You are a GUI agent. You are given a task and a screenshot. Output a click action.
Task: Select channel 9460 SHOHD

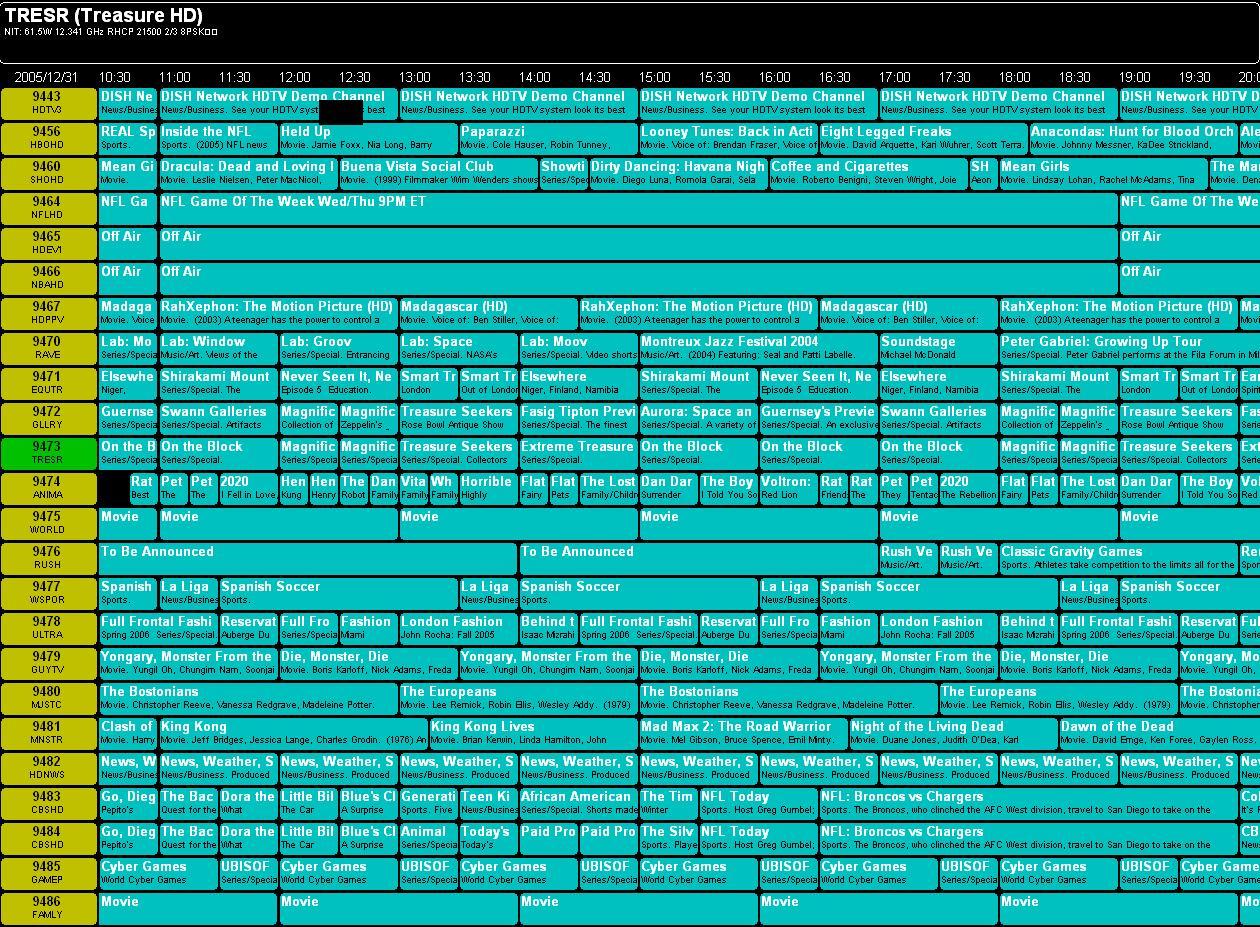point(48,173)
